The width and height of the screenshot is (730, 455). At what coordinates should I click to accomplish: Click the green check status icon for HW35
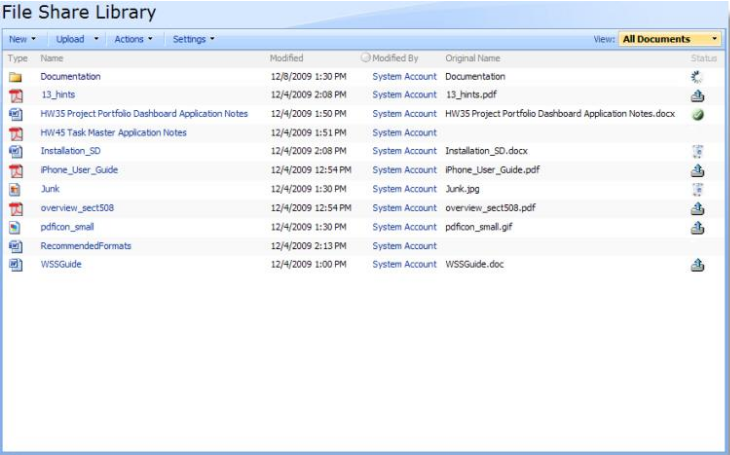point(697,115)
